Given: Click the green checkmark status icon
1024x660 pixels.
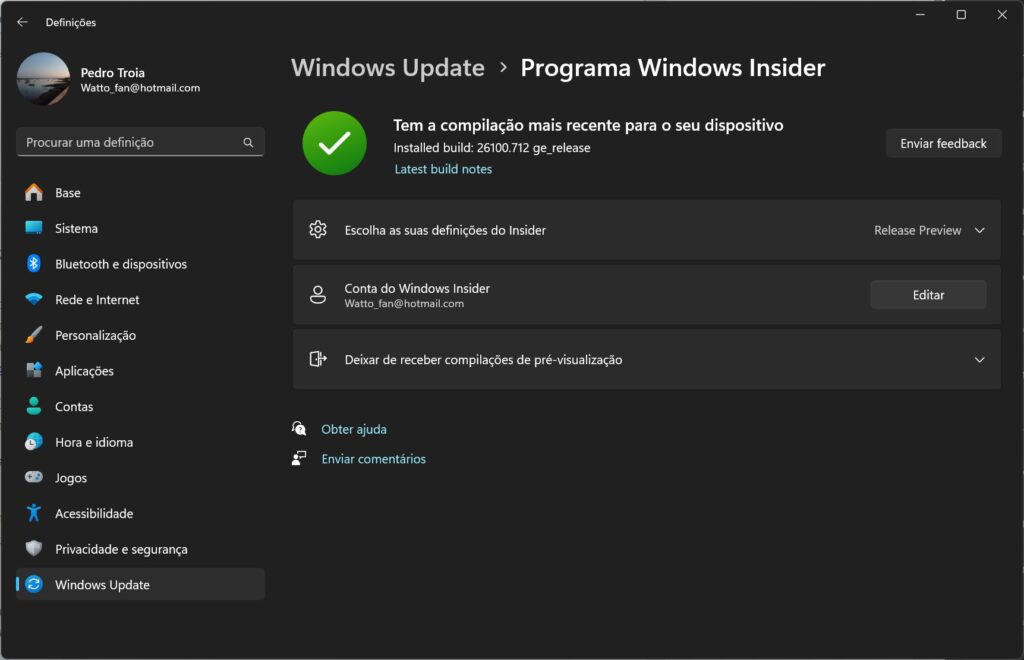Looking at the screenshot, I should tap(334, 142).
